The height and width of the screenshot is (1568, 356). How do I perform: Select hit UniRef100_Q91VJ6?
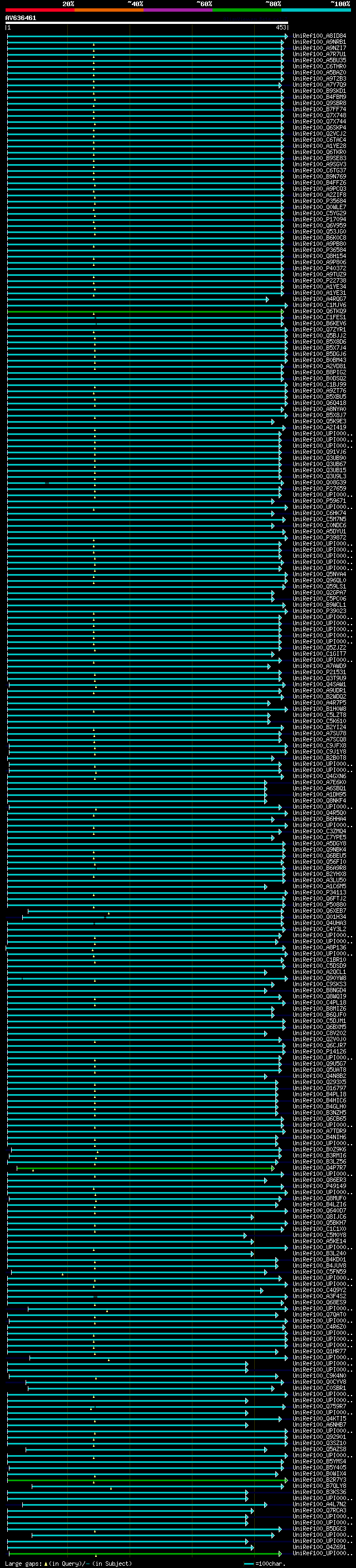point(319,452)
